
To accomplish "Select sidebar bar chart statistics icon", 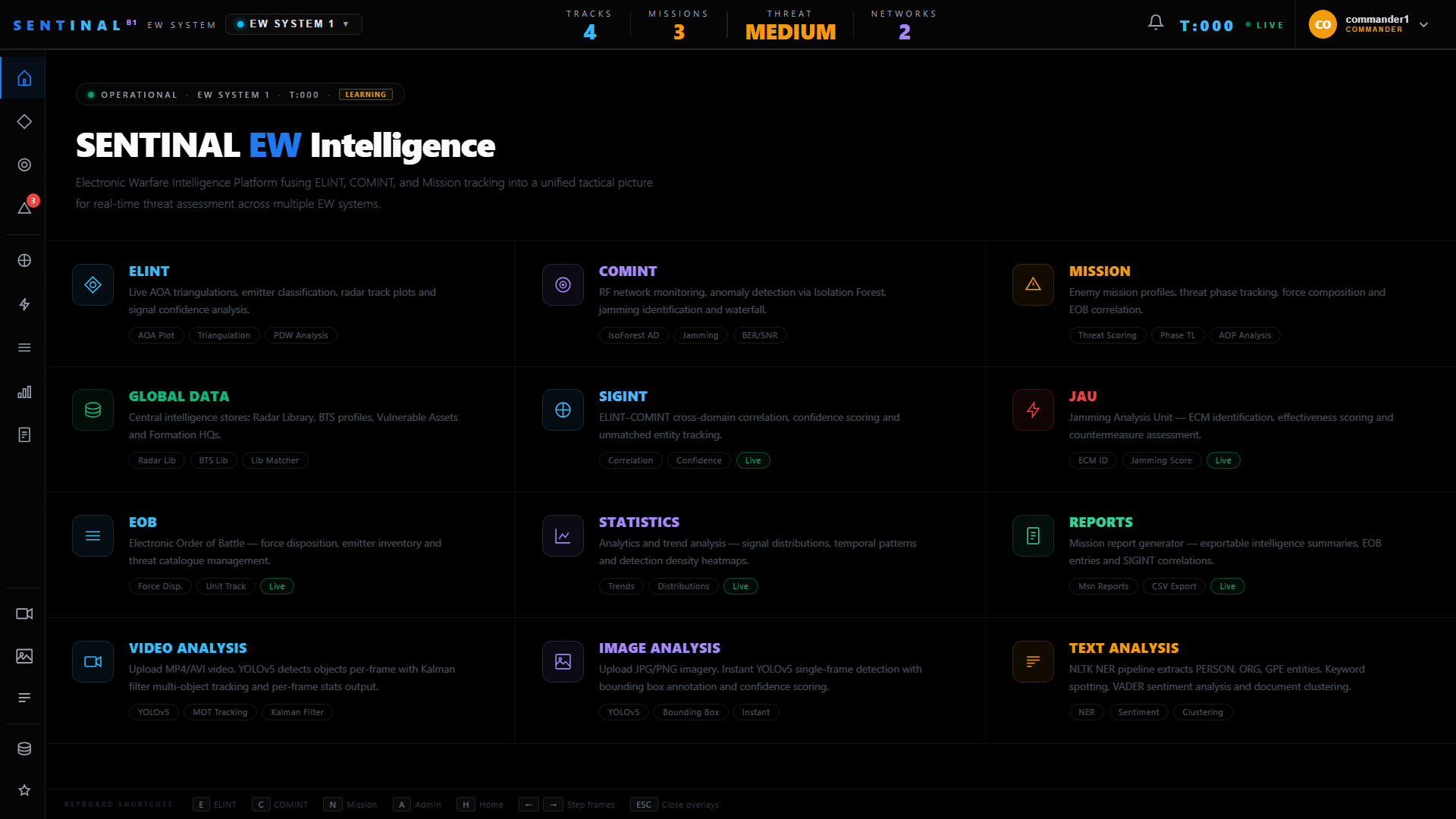I will (24, 391).
